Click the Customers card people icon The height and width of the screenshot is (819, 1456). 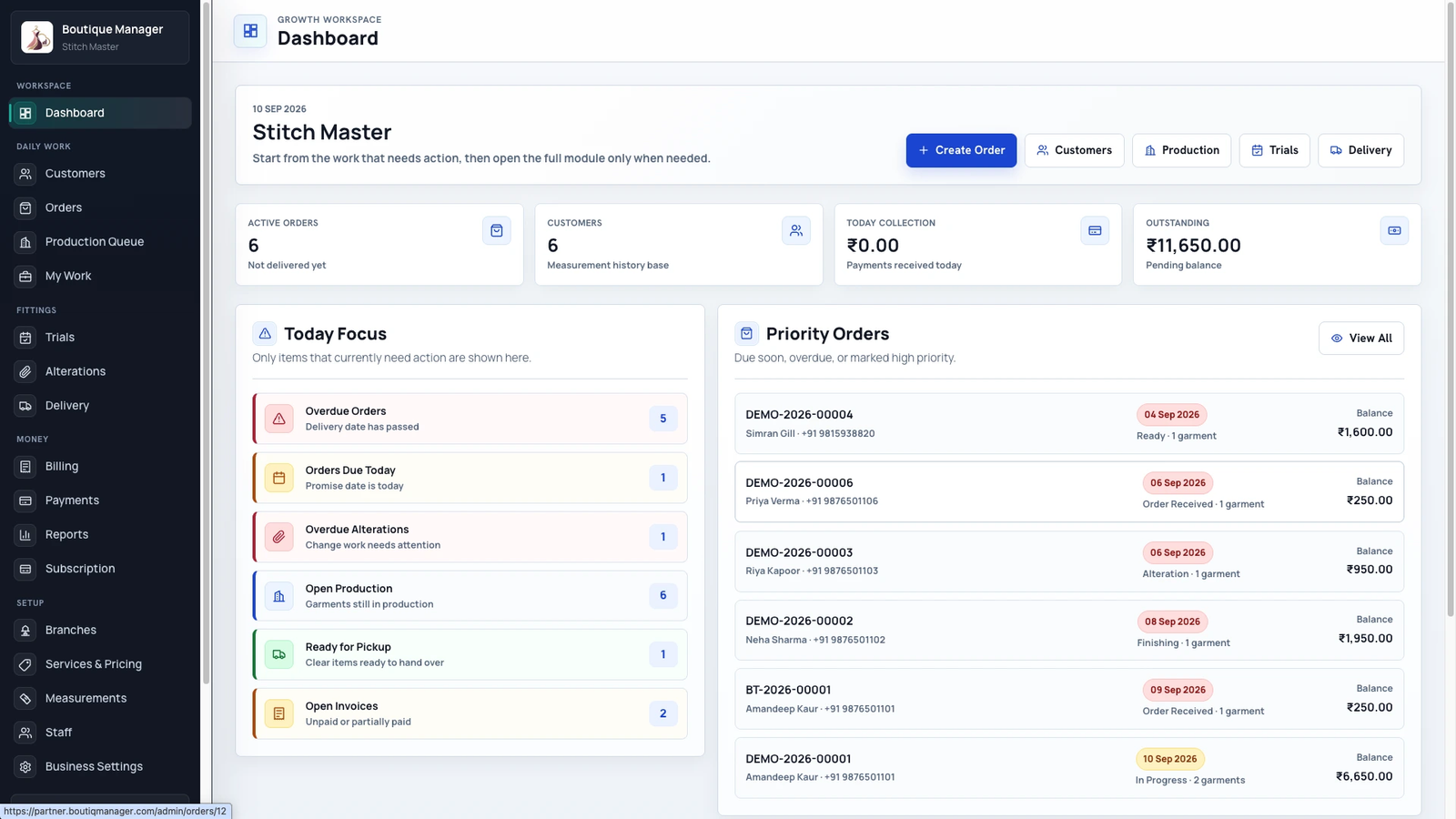pyautogui.click(x=796, y=231)
